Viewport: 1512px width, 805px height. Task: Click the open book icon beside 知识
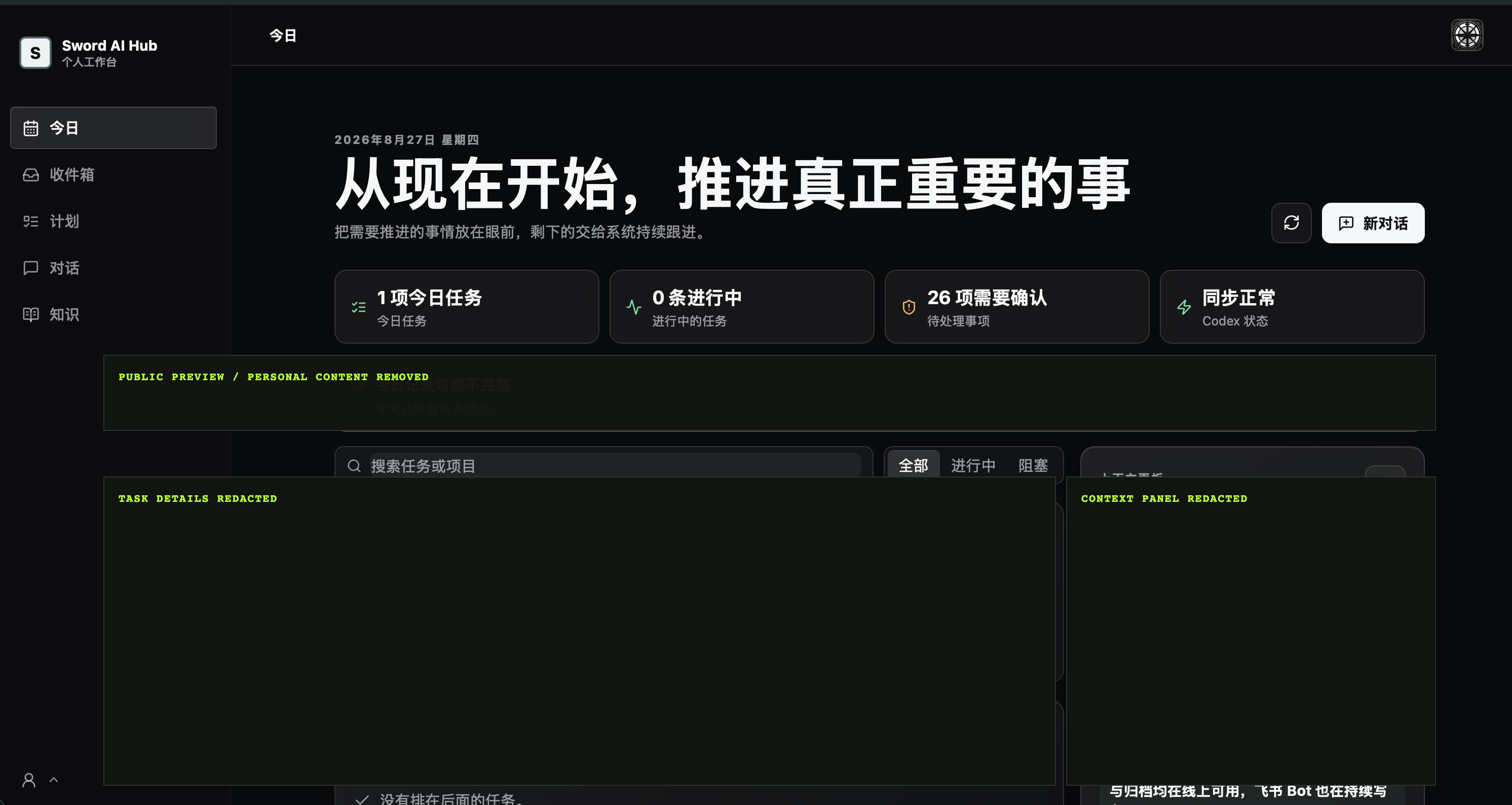[30, 314]
